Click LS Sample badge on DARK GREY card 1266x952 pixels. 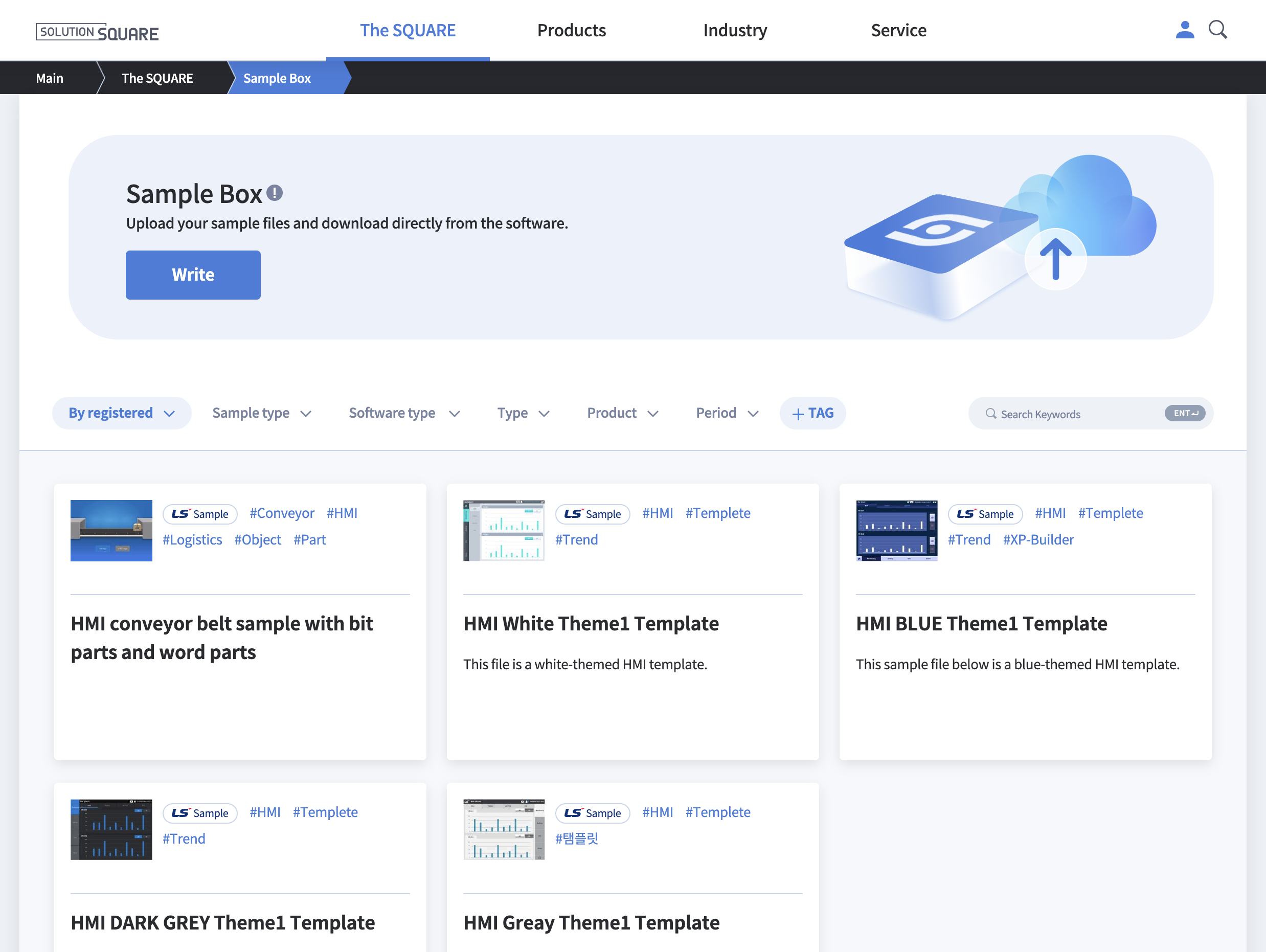(x=200, y=813)
